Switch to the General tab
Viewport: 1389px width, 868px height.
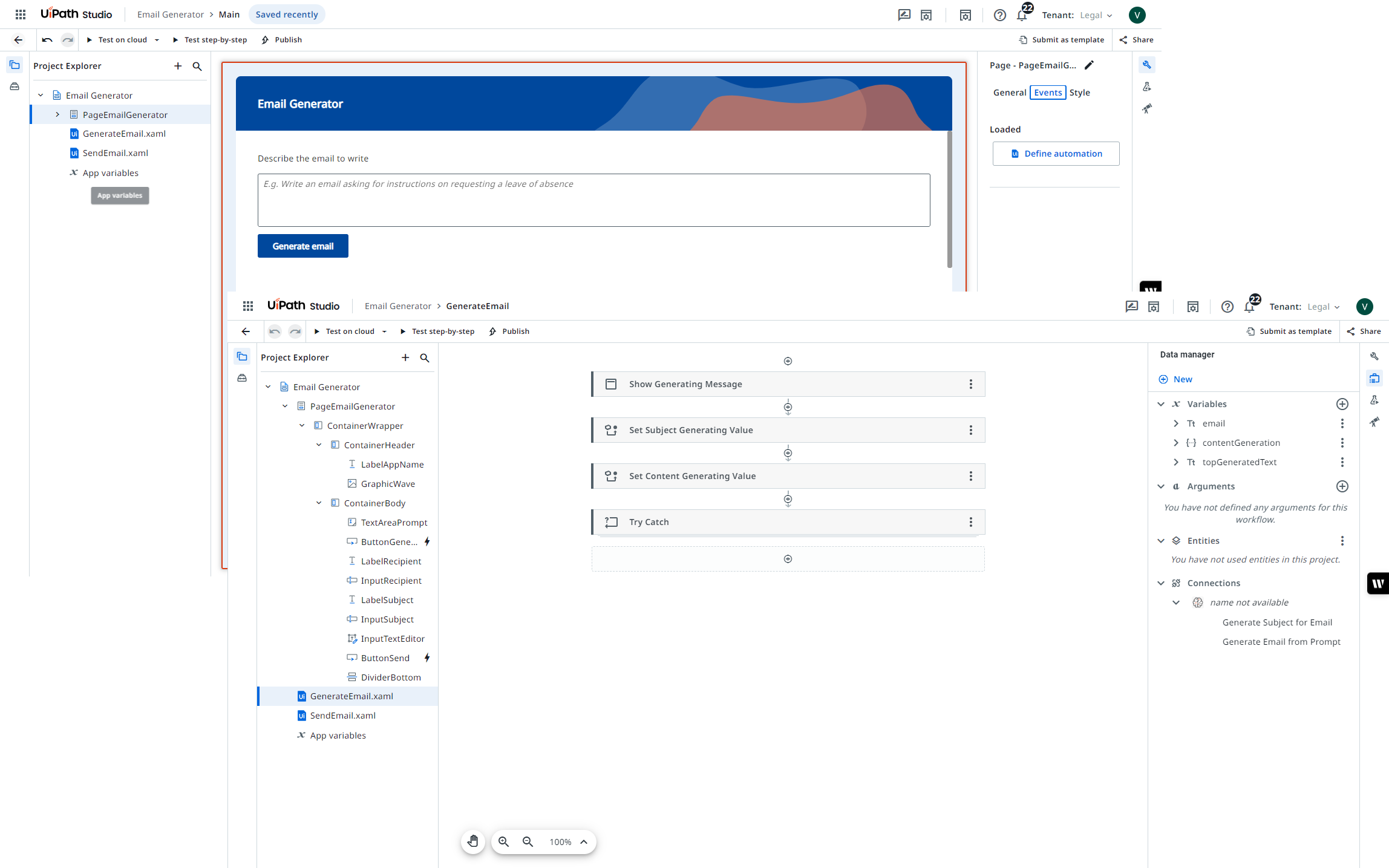(x=1009, y=93)
